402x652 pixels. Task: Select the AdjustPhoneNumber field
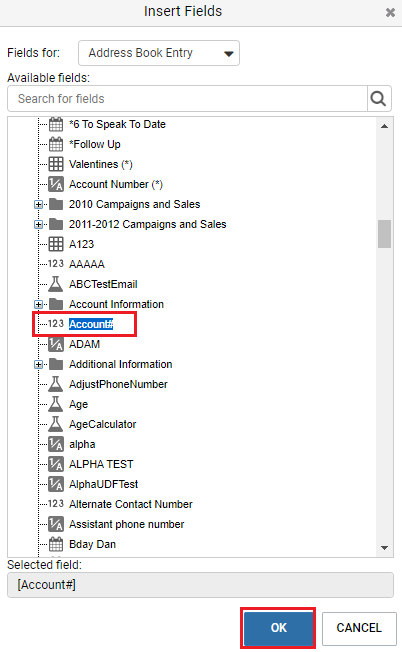pos(118,384)
